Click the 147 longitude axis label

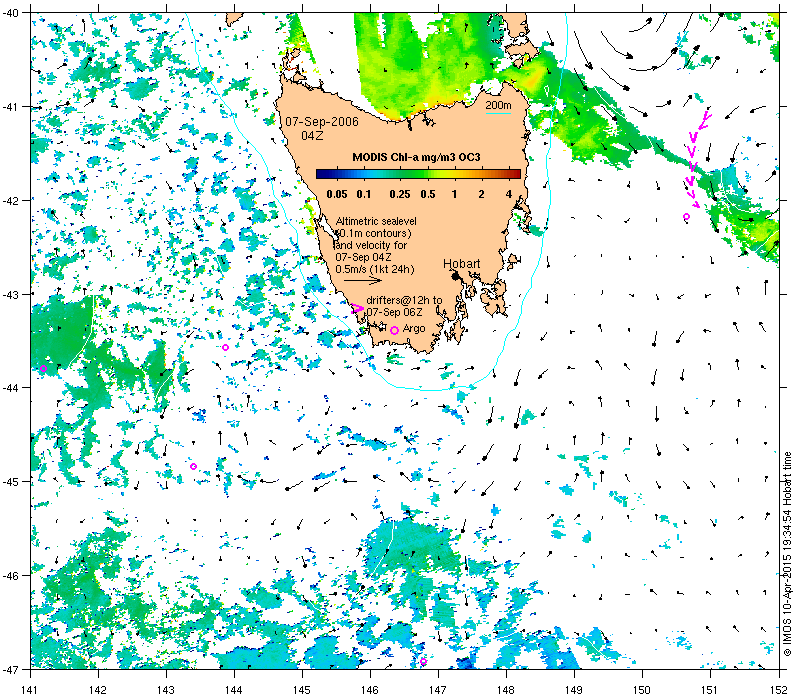click(438, 690)
